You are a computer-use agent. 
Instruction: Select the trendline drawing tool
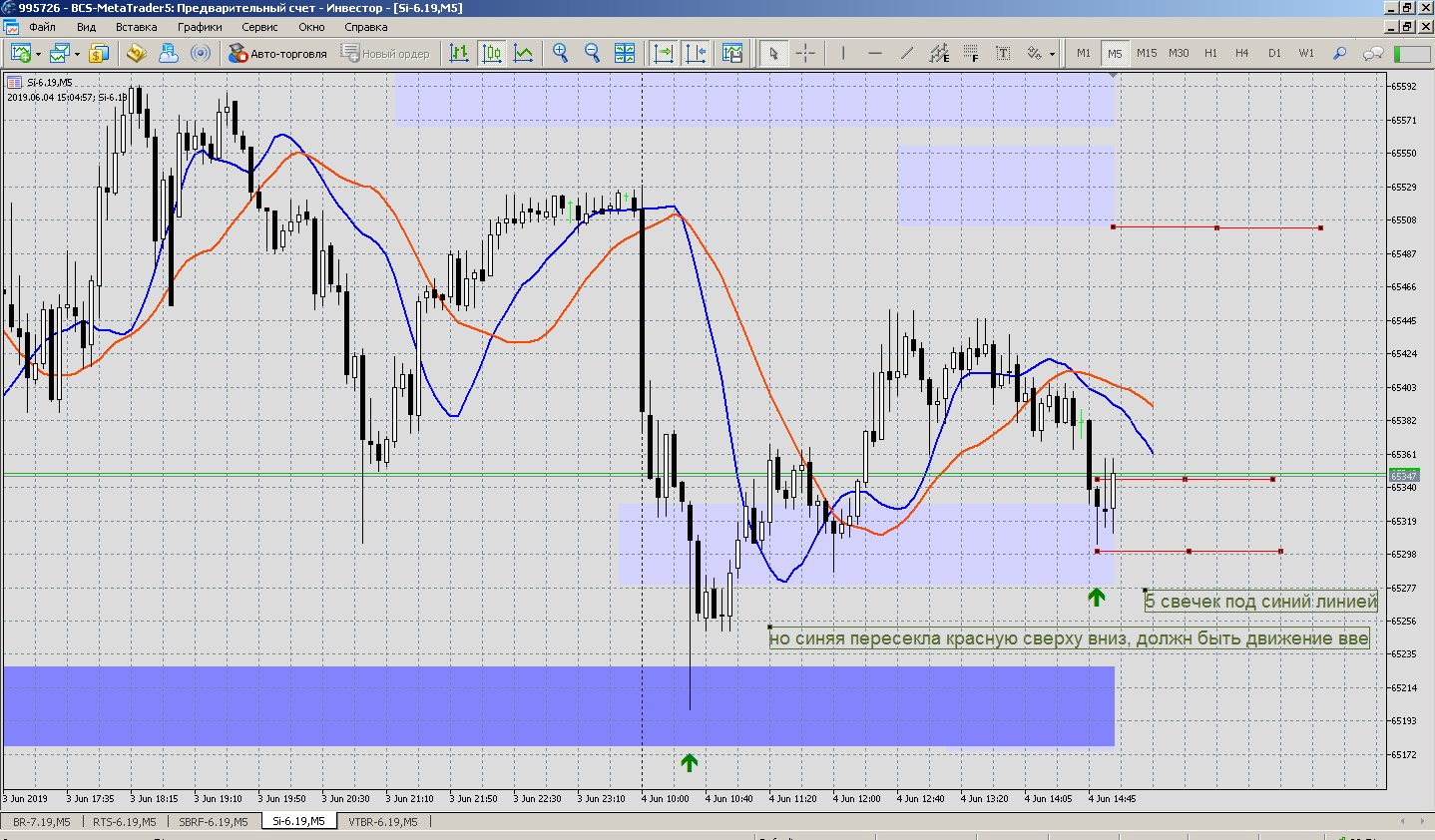point(907,53)
